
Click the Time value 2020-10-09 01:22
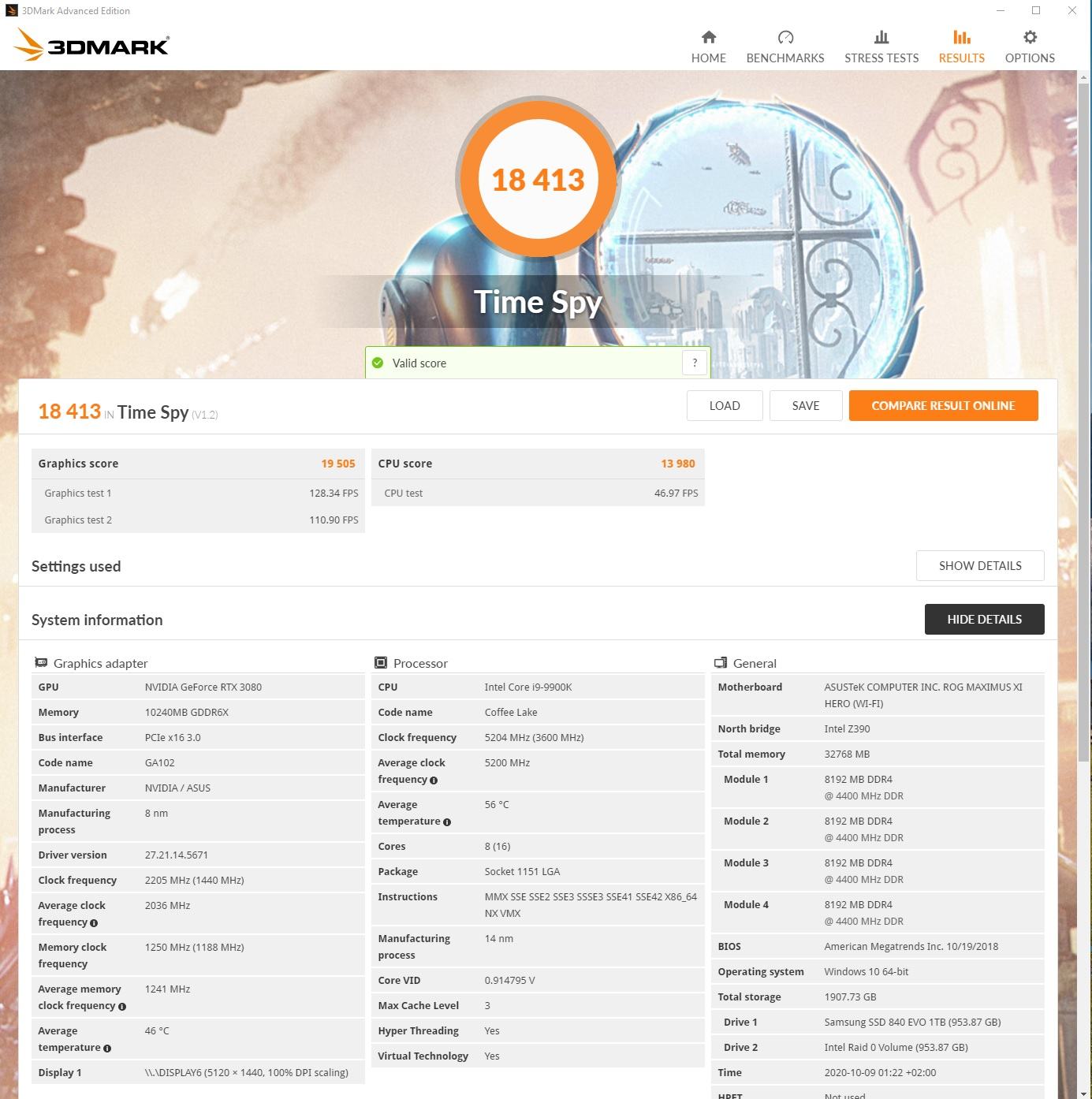(880, 1072)
